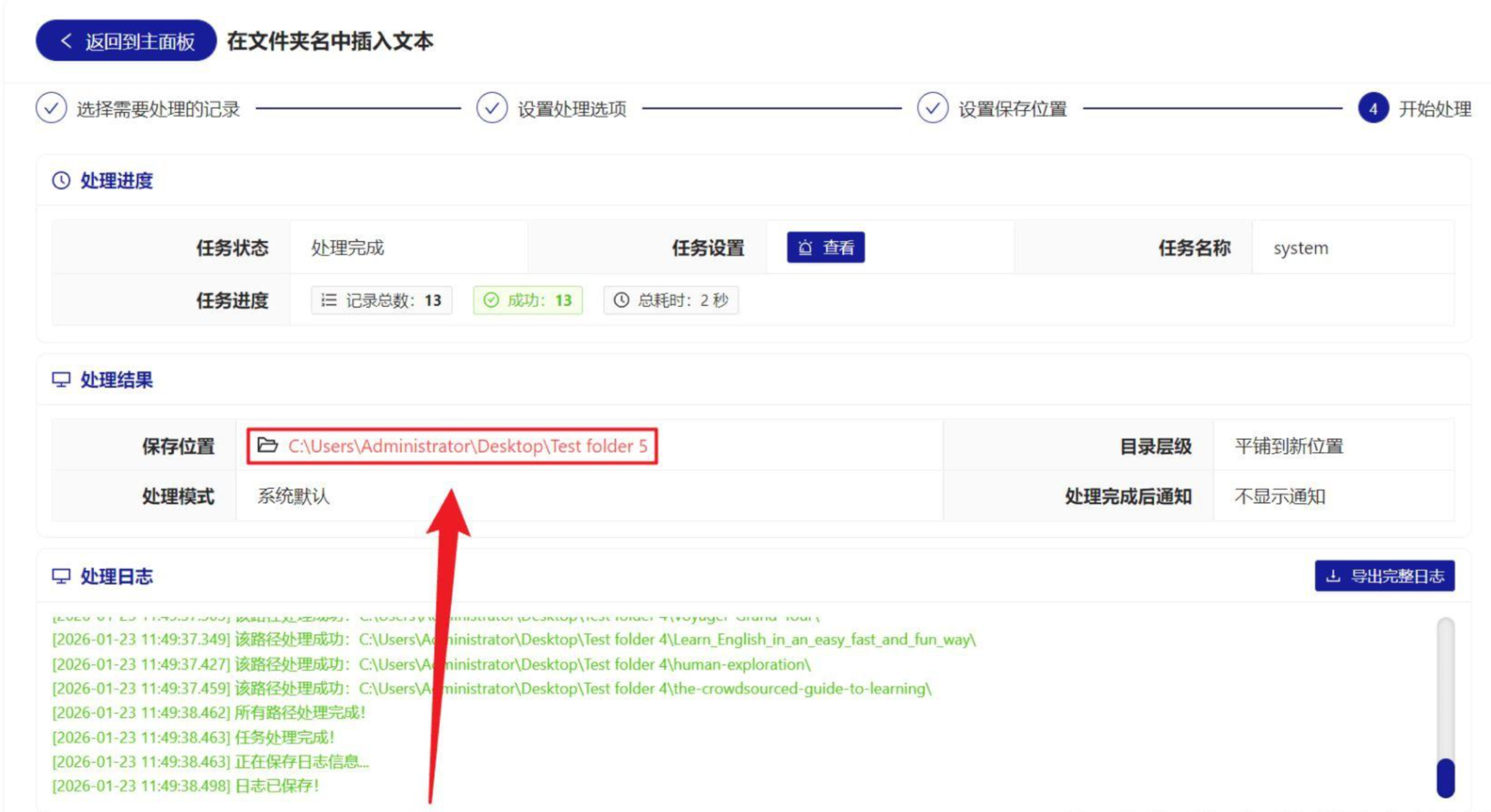The width and height of the screenshot is (1491, 812).
Task: Click the 查看 task settings button
Action: point(825,248)
